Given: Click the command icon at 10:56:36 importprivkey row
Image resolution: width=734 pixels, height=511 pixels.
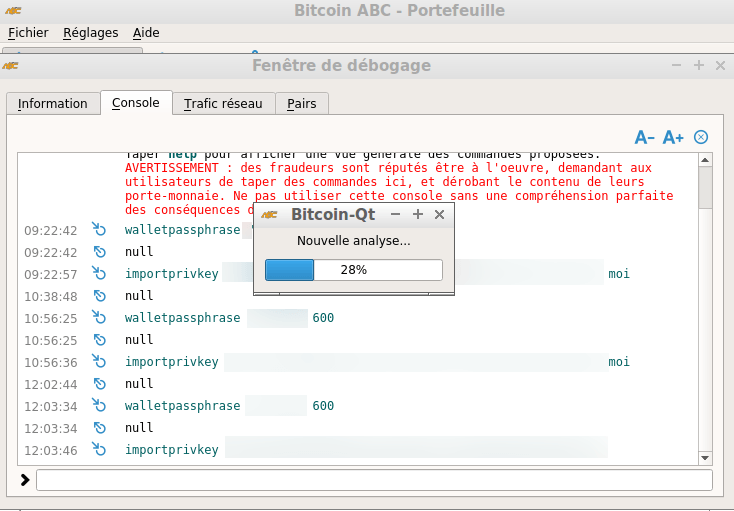Looking at the screenshot, I should tap(99, 361).
